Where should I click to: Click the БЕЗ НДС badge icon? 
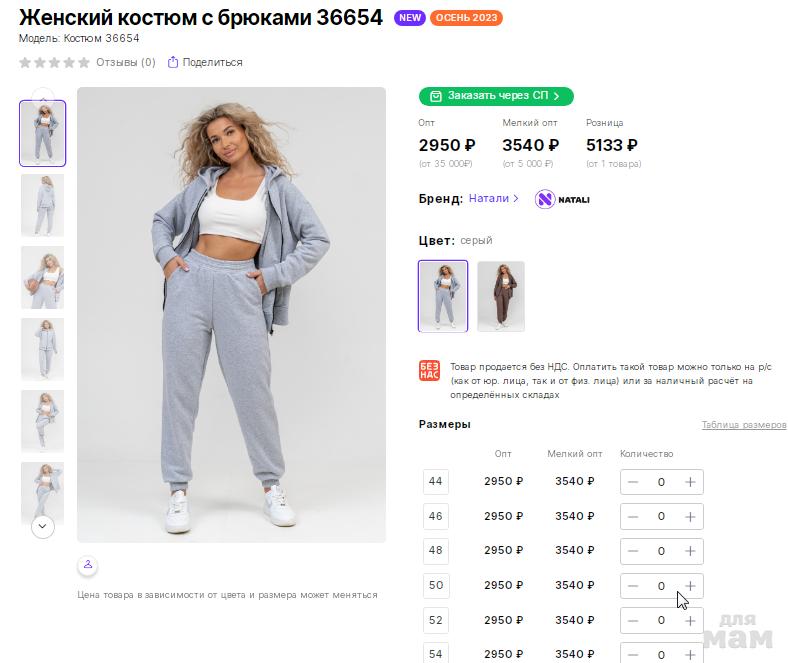pyautogui.click(x=429, y=370)
